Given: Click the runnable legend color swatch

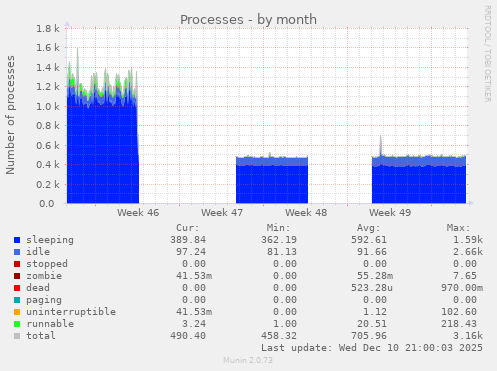Looking at the screenshot, I should [x=17, y=324].
